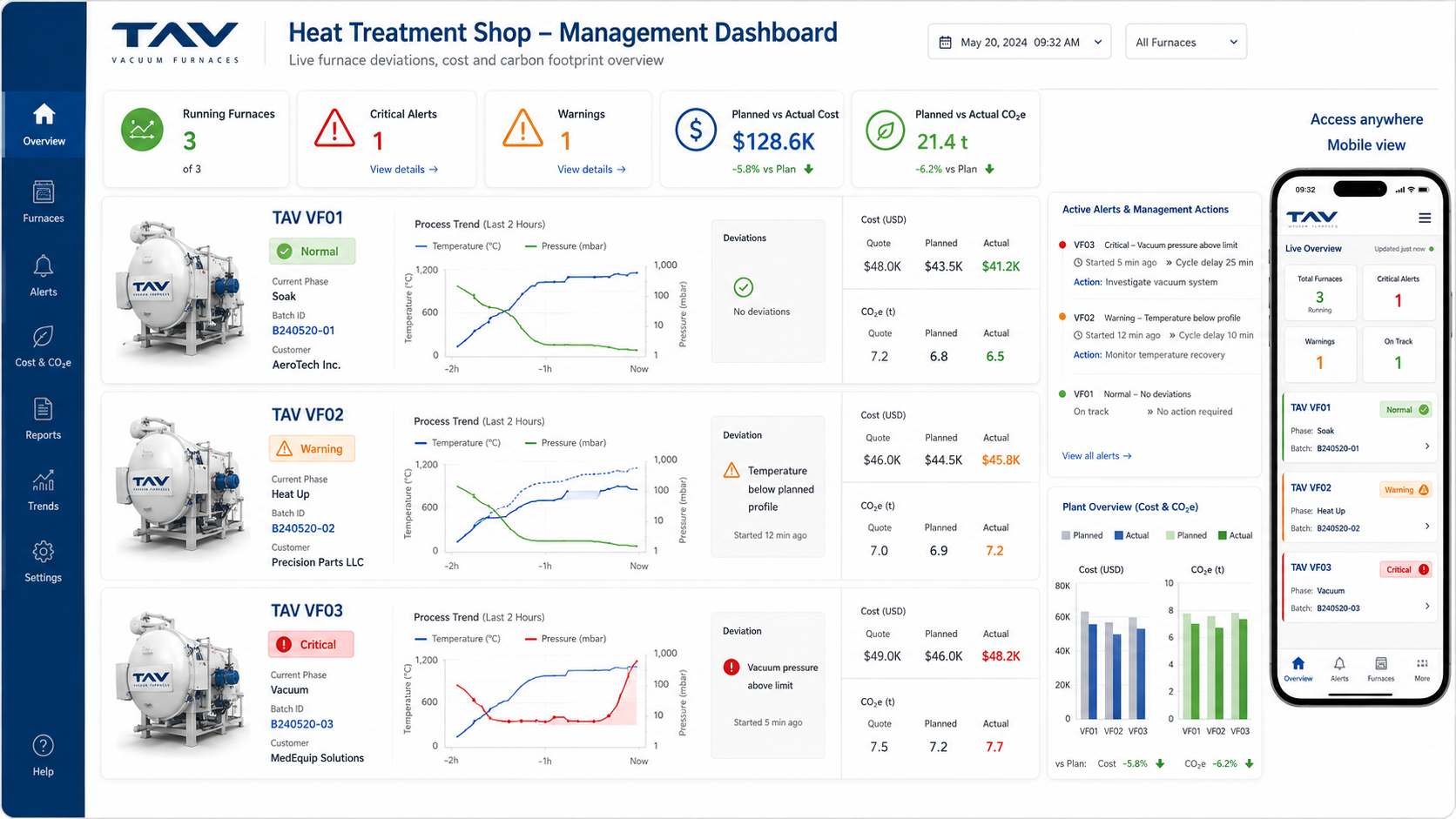The height and width of the screenshot is (819, 1456).
Task: Click View details under Critical Alerts
Action: (x=404, y=170)
